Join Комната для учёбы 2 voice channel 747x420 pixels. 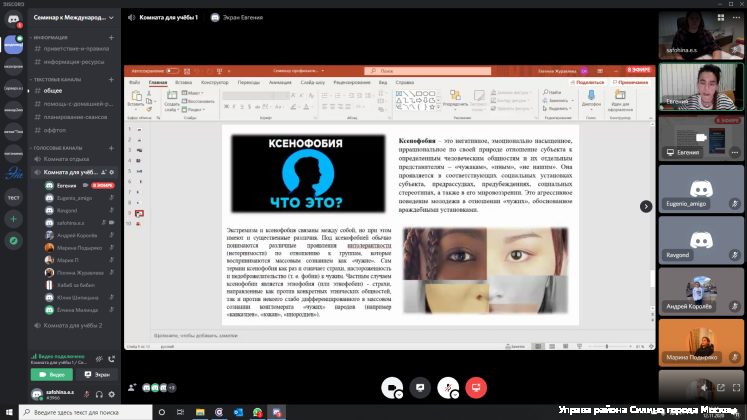[x=74, y=326]
